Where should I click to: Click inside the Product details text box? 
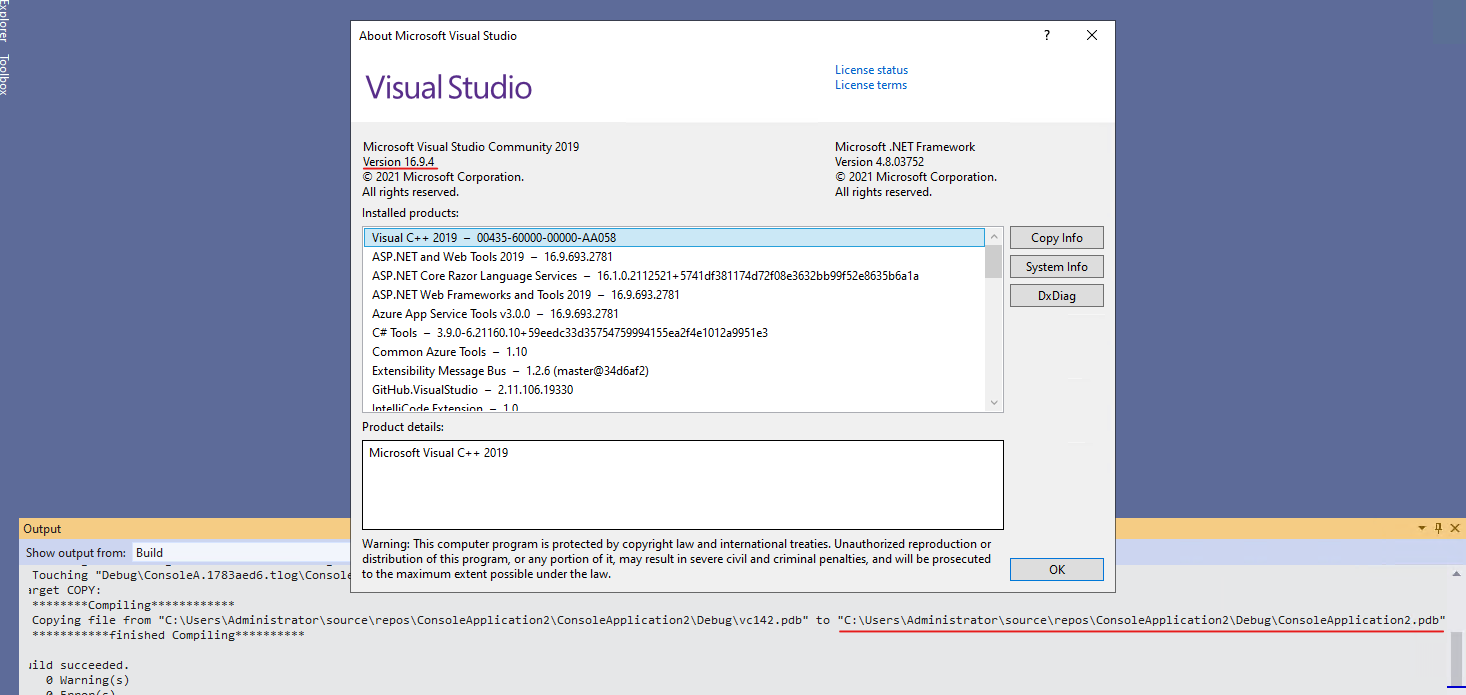tap(683, 485)
